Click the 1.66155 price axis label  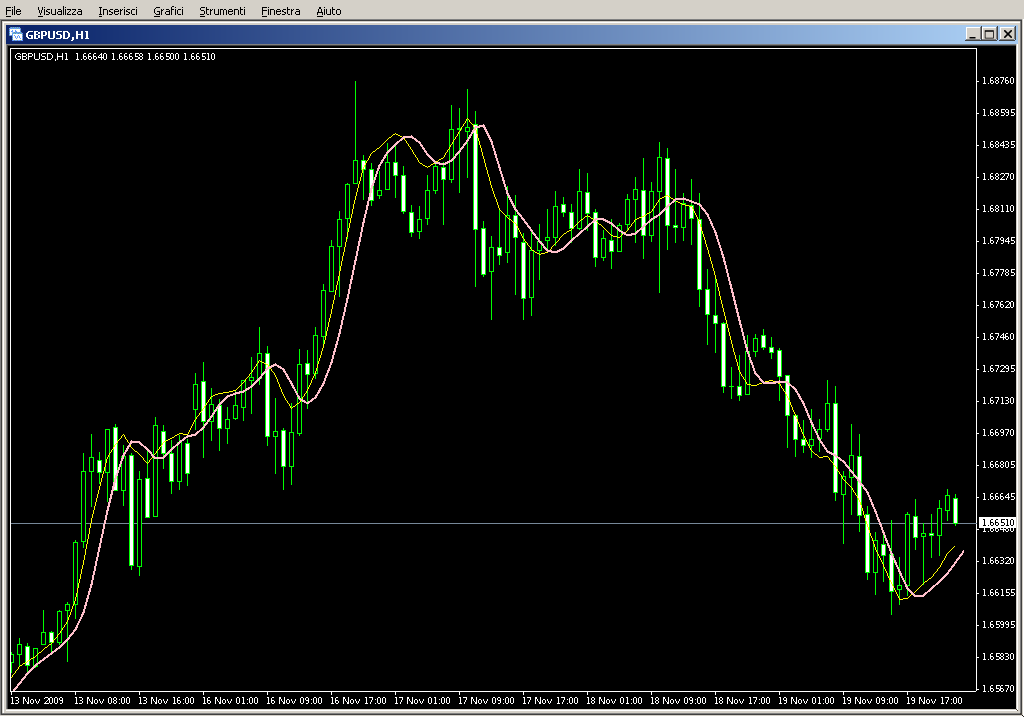[x=999, y=593]
